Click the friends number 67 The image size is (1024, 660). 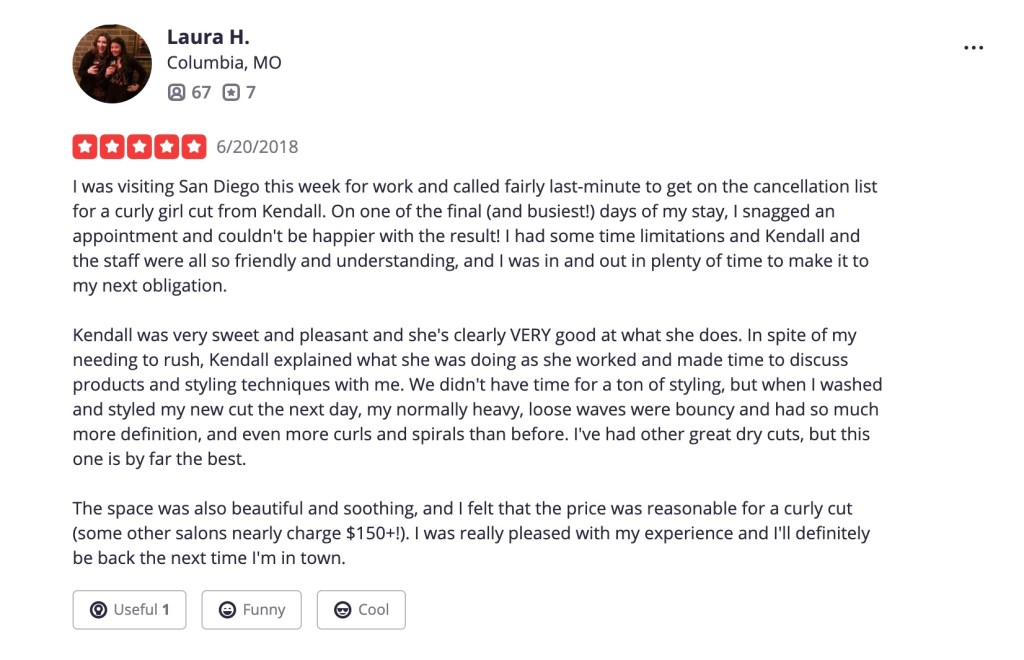(x=201, y=92)
